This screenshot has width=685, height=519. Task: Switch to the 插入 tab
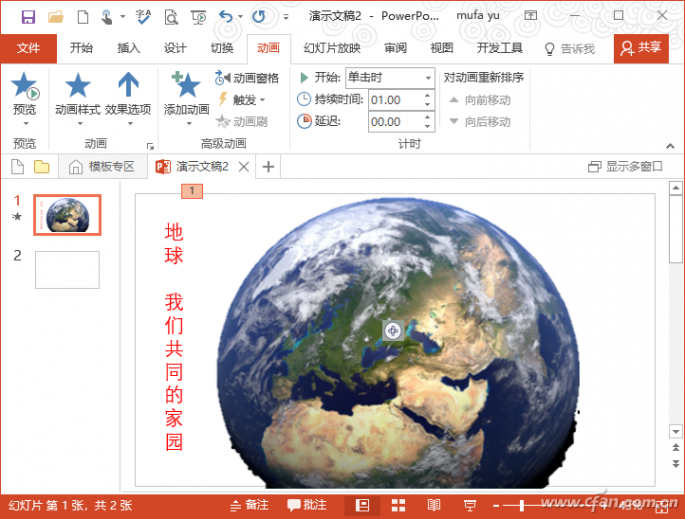click(128, 48)
